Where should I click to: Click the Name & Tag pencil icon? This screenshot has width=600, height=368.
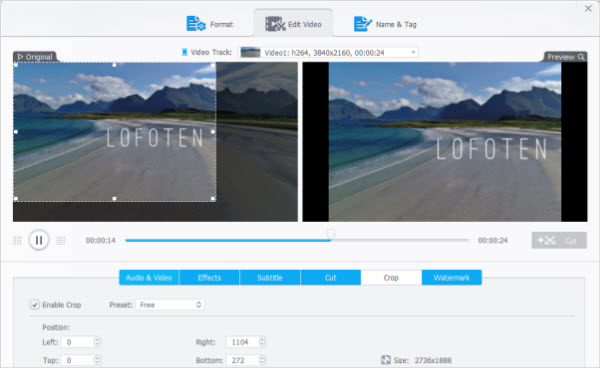point(363,24)
